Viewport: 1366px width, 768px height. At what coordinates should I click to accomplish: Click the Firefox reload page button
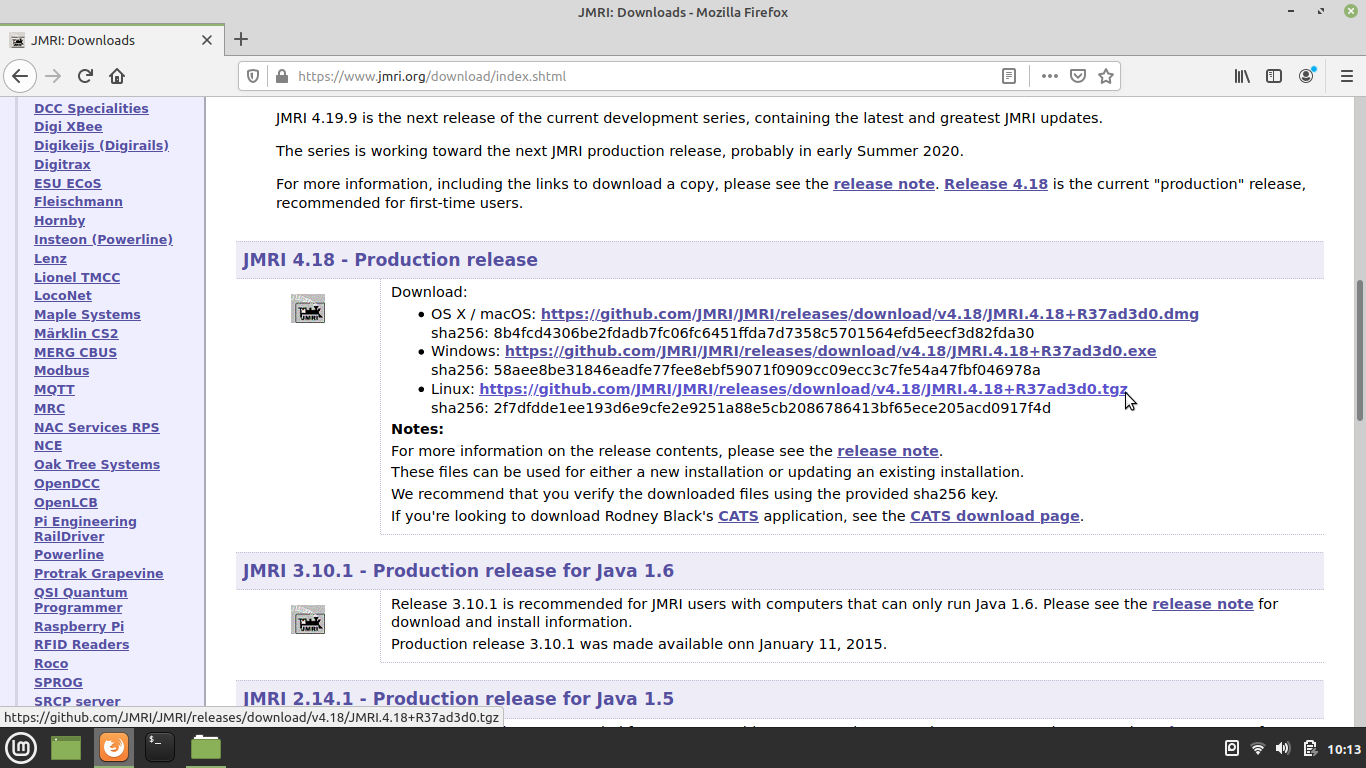point(85,76)
